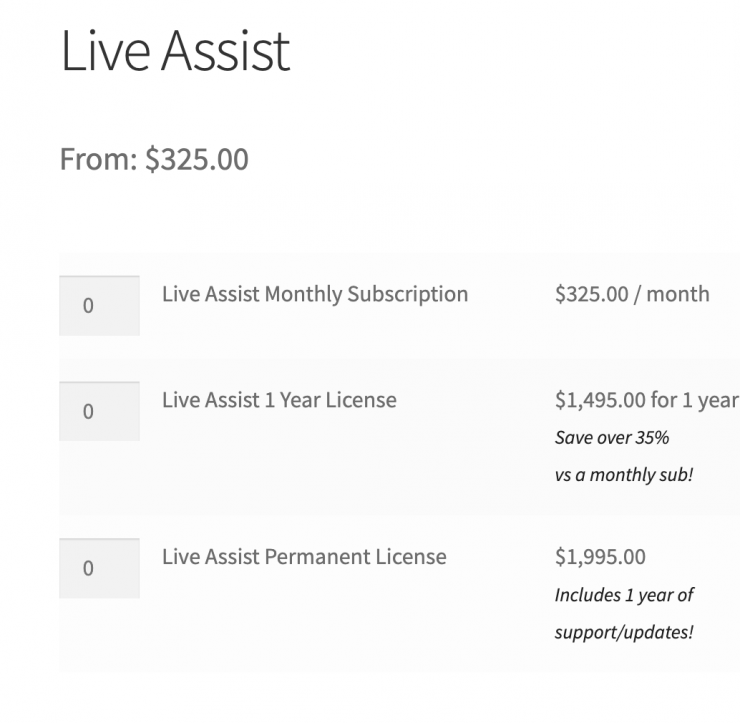Screen dimensions: 740x723
Task: Click the $1,995.00 Permanent License price
Action: click(600, 556)
